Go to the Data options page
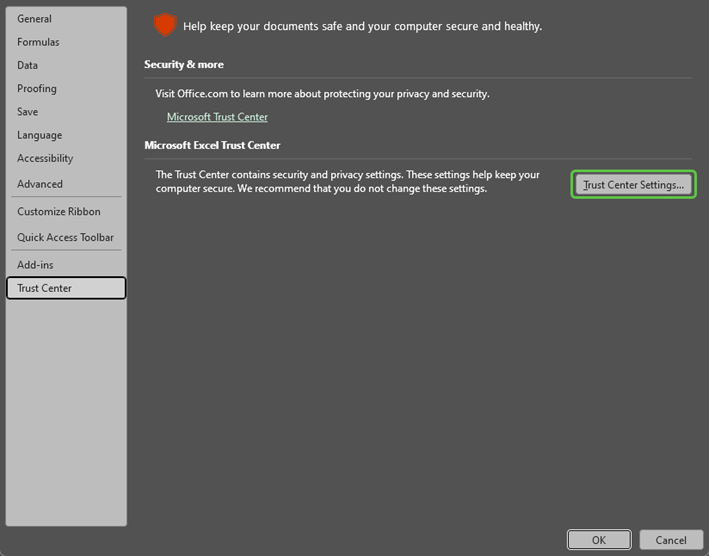This screenshot has height=556, width=709. (28, 65)
